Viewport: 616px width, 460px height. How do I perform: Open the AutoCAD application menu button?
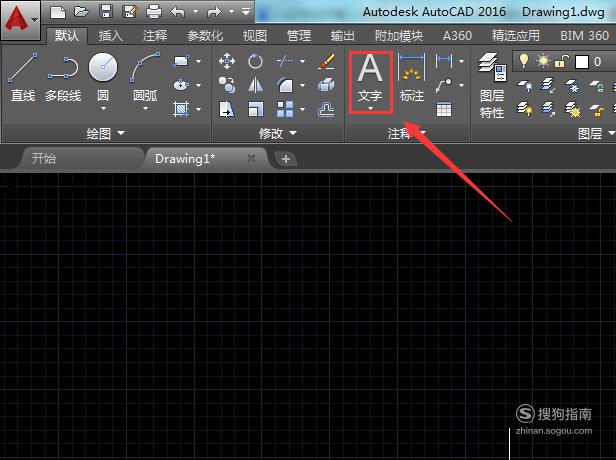(20, 20)
